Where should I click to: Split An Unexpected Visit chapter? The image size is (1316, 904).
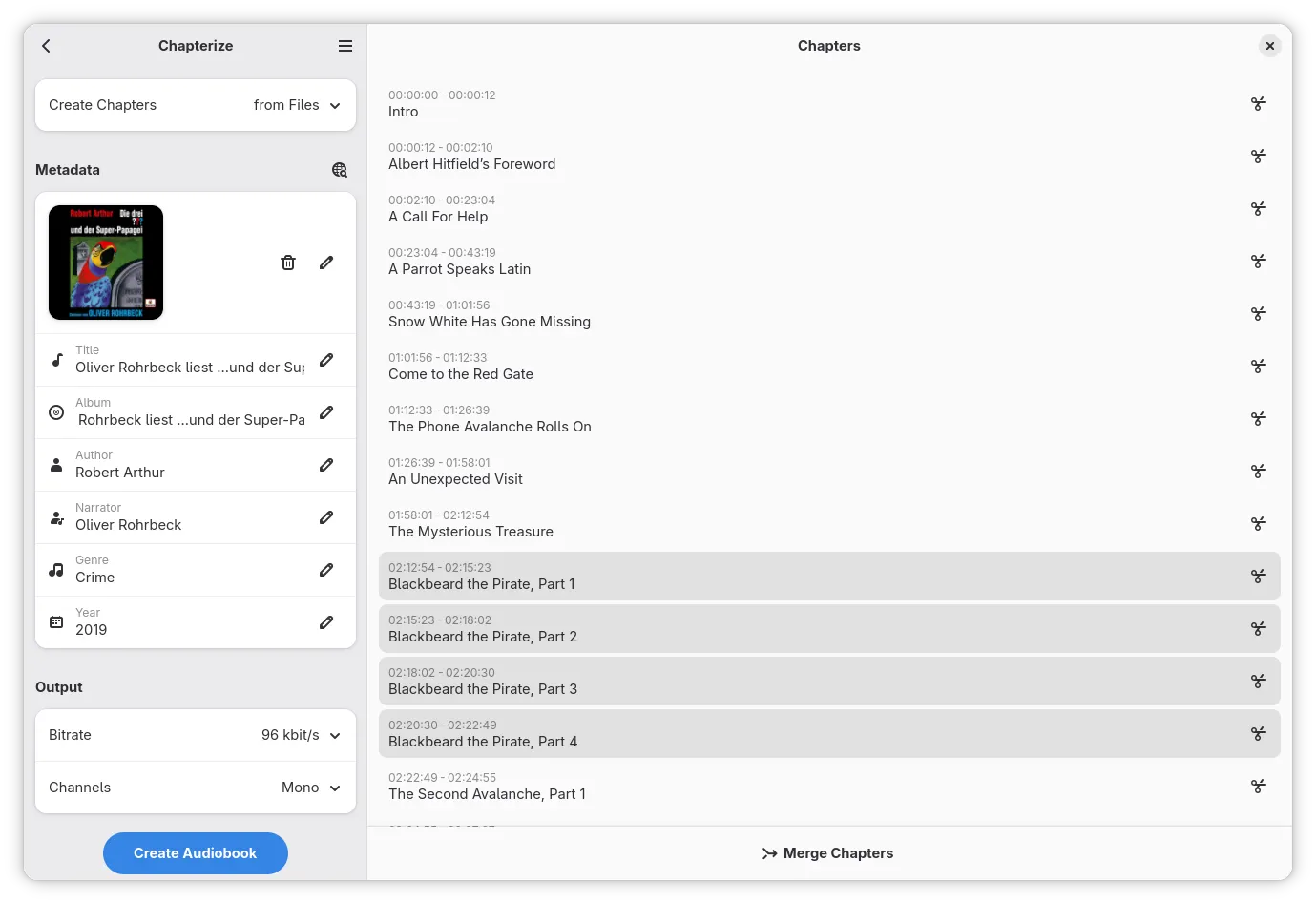1259,472
